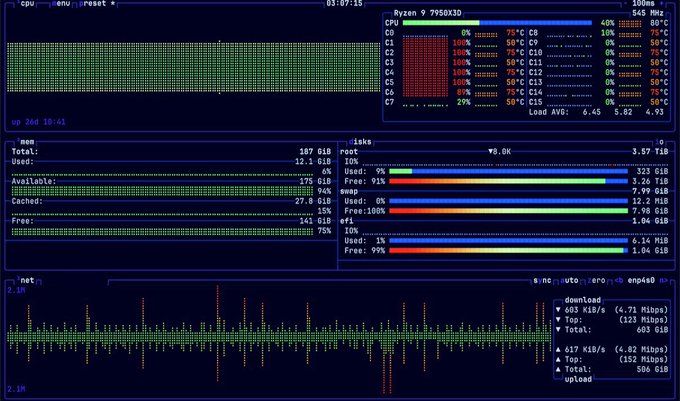Click the efi Free 99% bar

(508, 251)
